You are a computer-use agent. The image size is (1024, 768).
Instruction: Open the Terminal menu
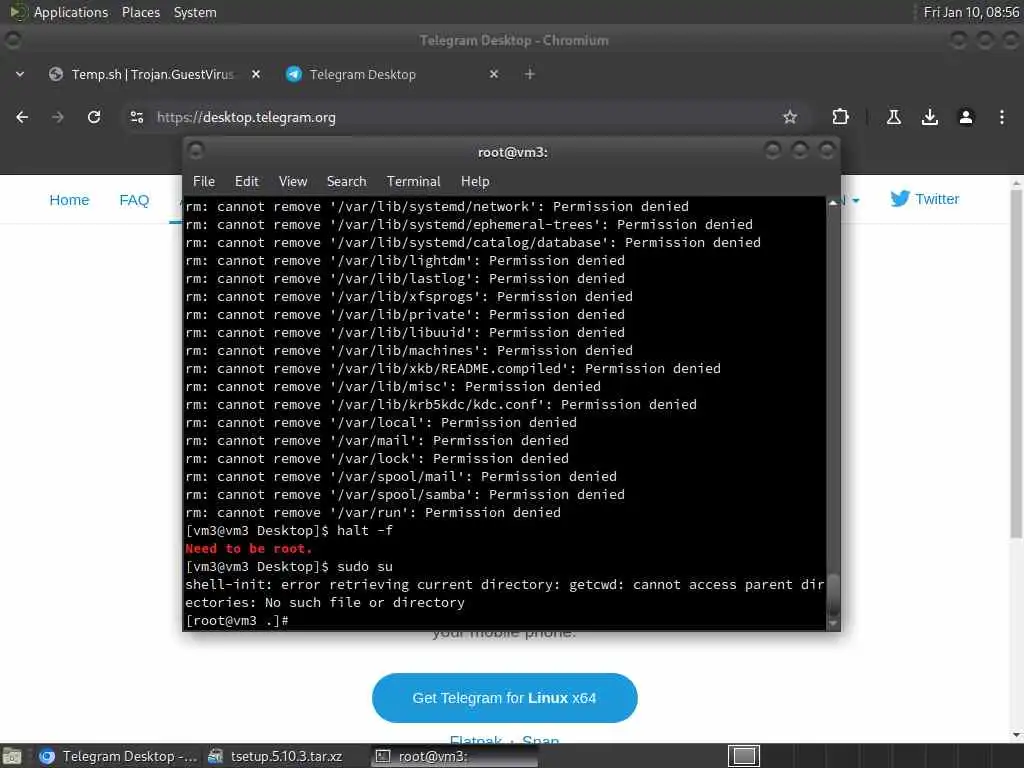tap(413, 182)
